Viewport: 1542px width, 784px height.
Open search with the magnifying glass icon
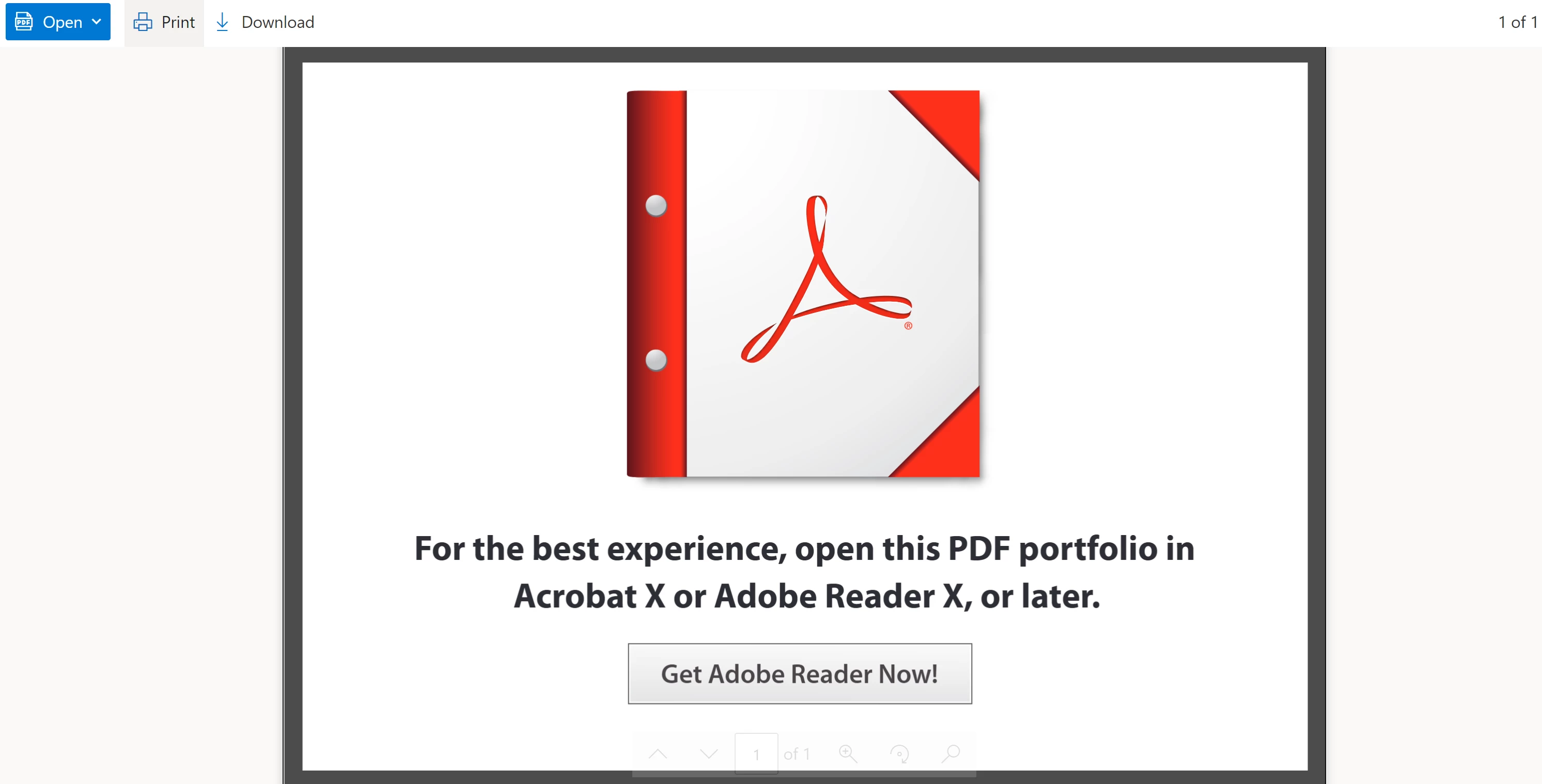(951, 754)
